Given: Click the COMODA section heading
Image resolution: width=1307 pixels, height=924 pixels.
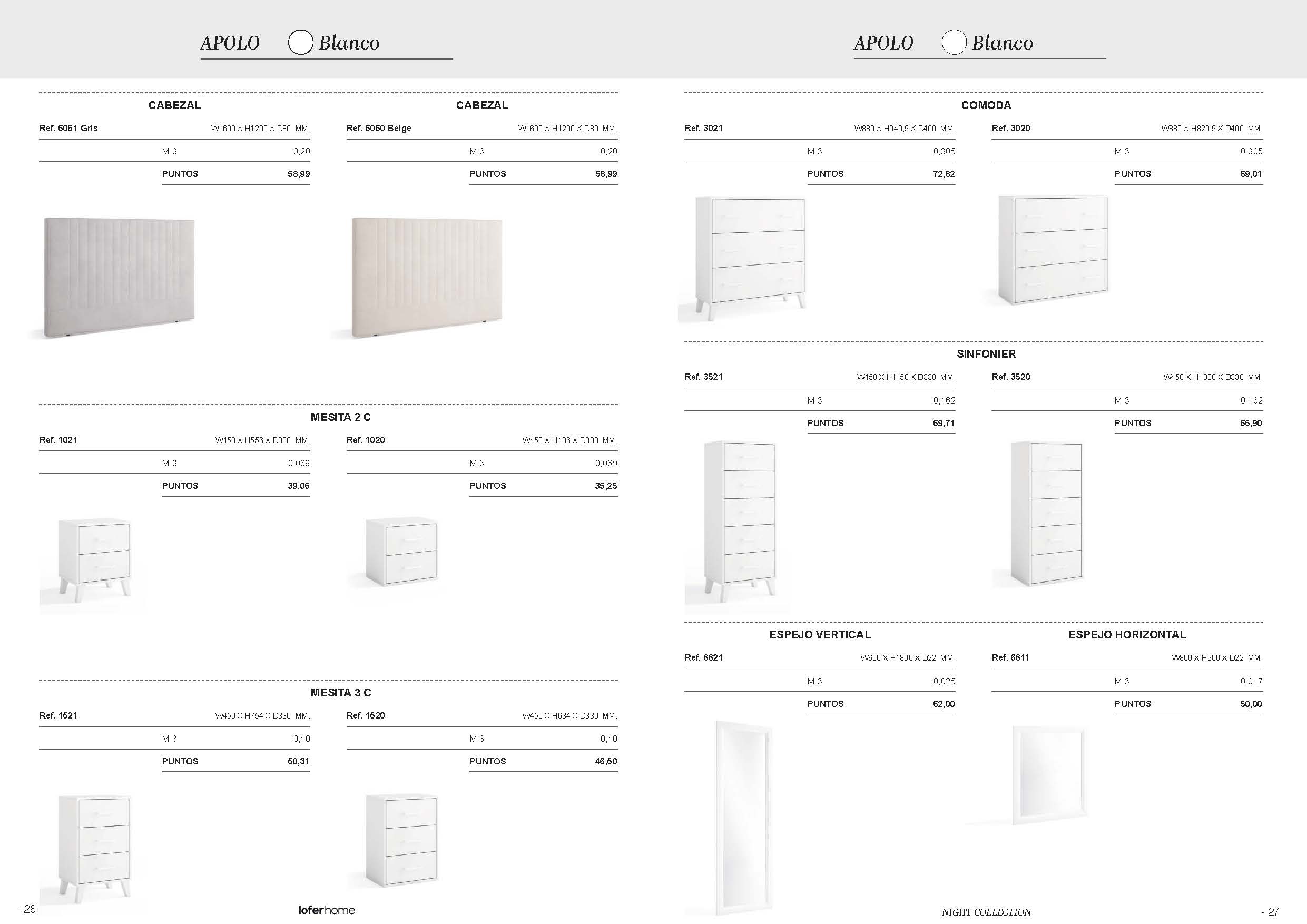Looking at the screenshot, I should point(986,105).
